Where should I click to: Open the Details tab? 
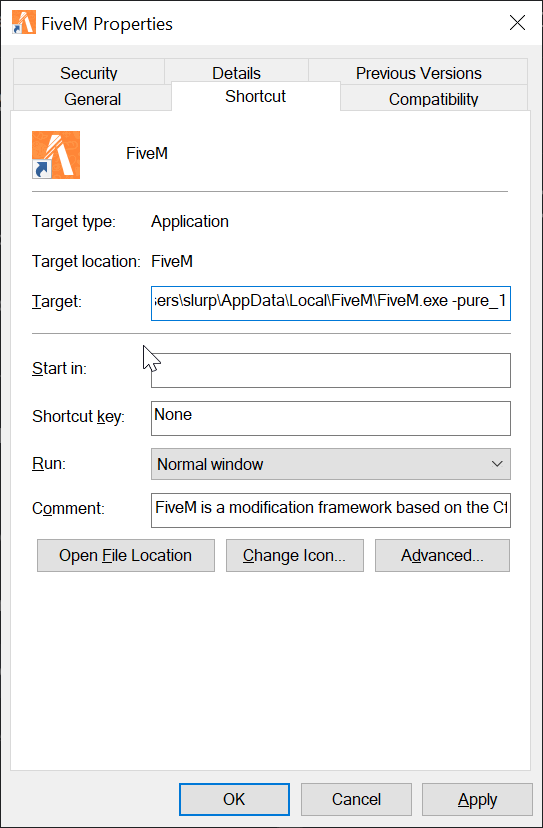click(x=236, y=72)
